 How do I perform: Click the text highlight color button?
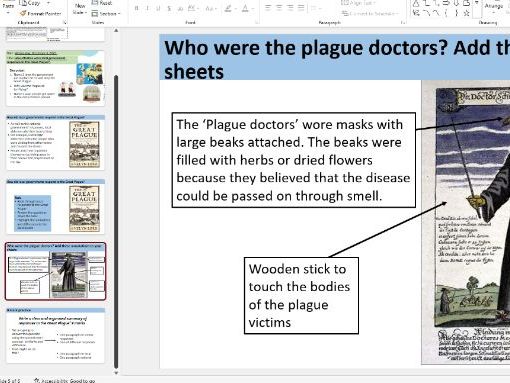pos(228,8)
